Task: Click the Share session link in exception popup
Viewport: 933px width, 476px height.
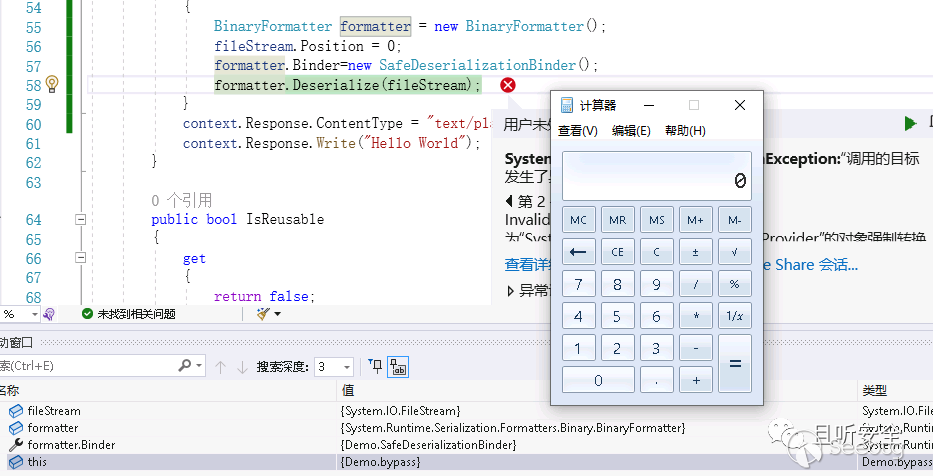Action: [x=810, y=265]
